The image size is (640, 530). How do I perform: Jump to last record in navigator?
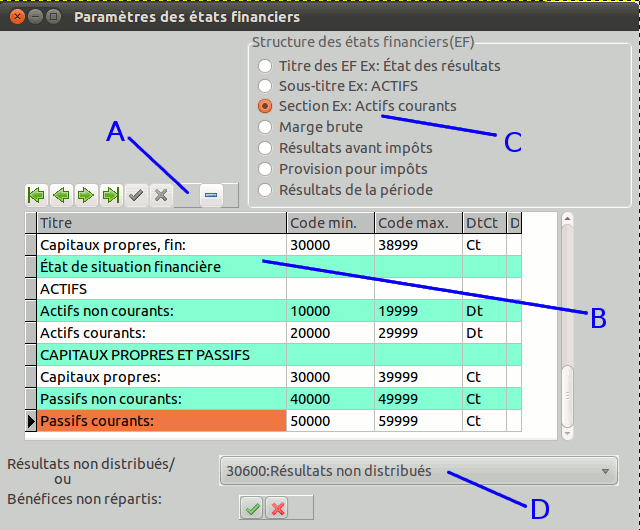click(x=111, y=195)
